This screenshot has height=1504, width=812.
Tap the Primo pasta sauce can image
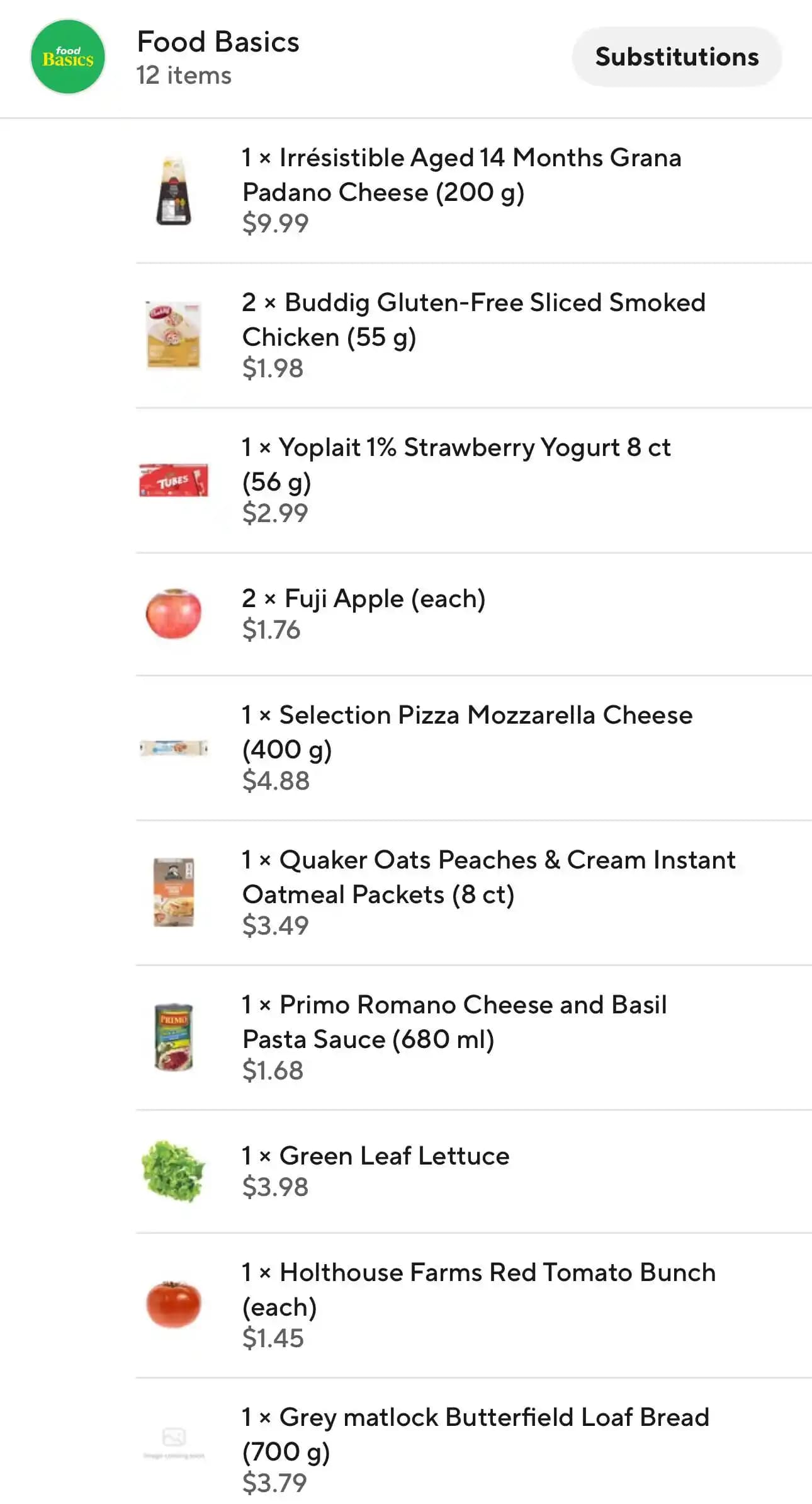(174, 1037)
